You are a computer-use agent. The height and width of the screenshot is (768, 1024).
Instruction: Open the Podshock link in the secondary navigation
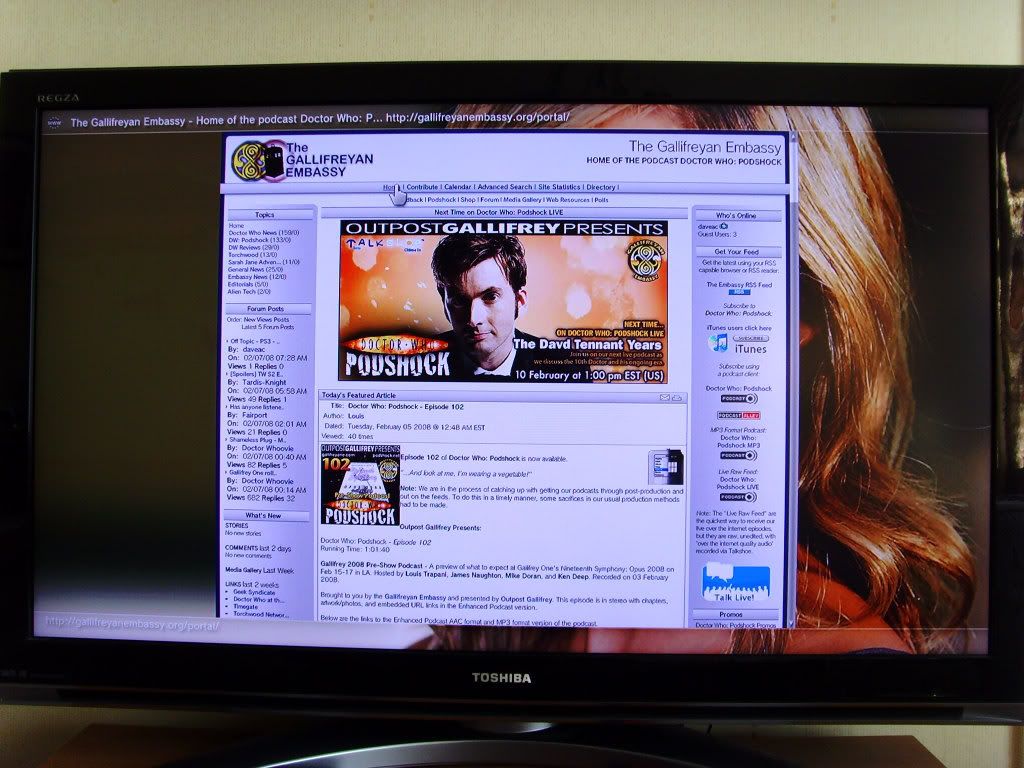tap(442, 200)
